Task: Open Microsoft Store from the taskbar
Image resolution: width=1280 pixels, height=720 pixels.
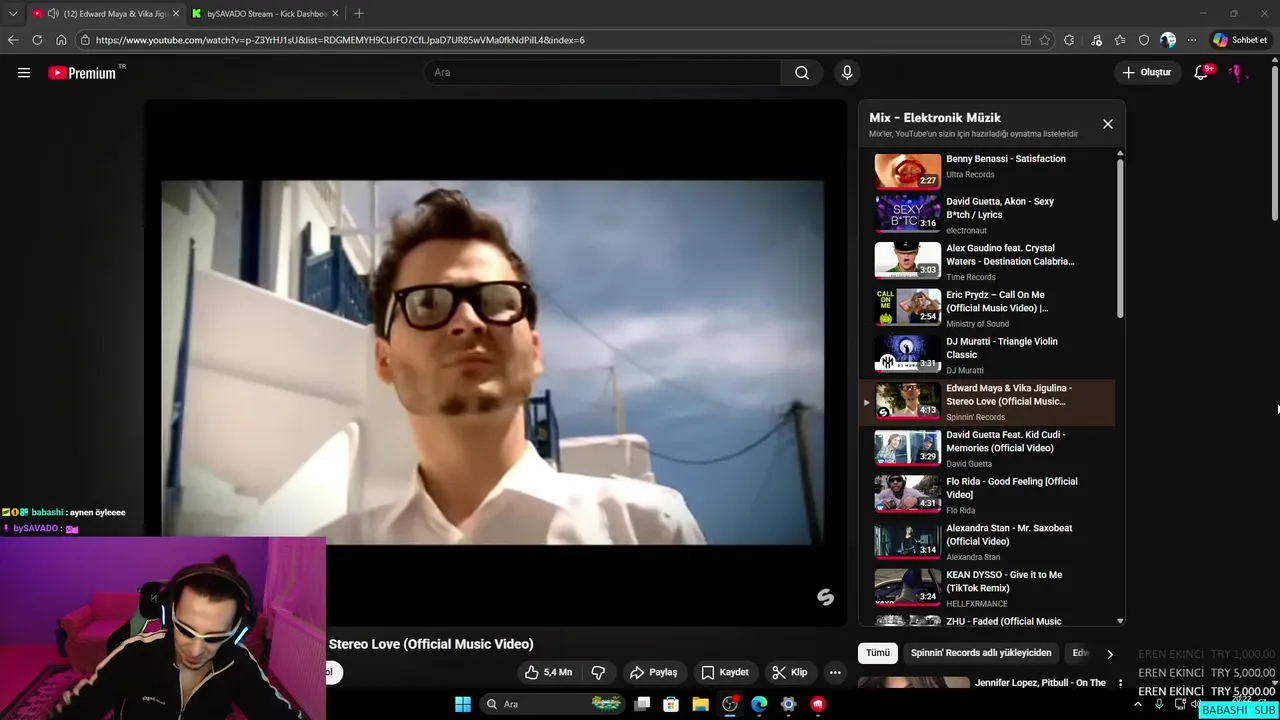Action: [671, 704]
